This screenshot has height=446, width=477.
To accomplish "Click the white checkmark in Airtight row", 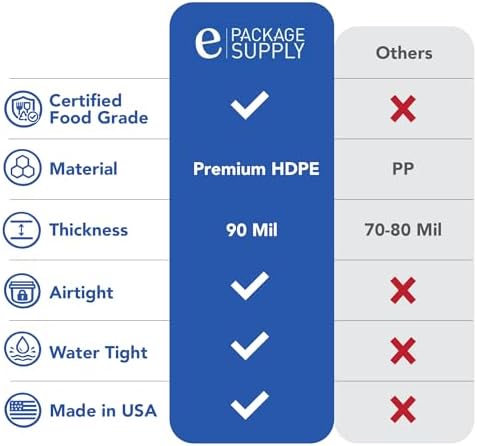I will tap(250, 286).
